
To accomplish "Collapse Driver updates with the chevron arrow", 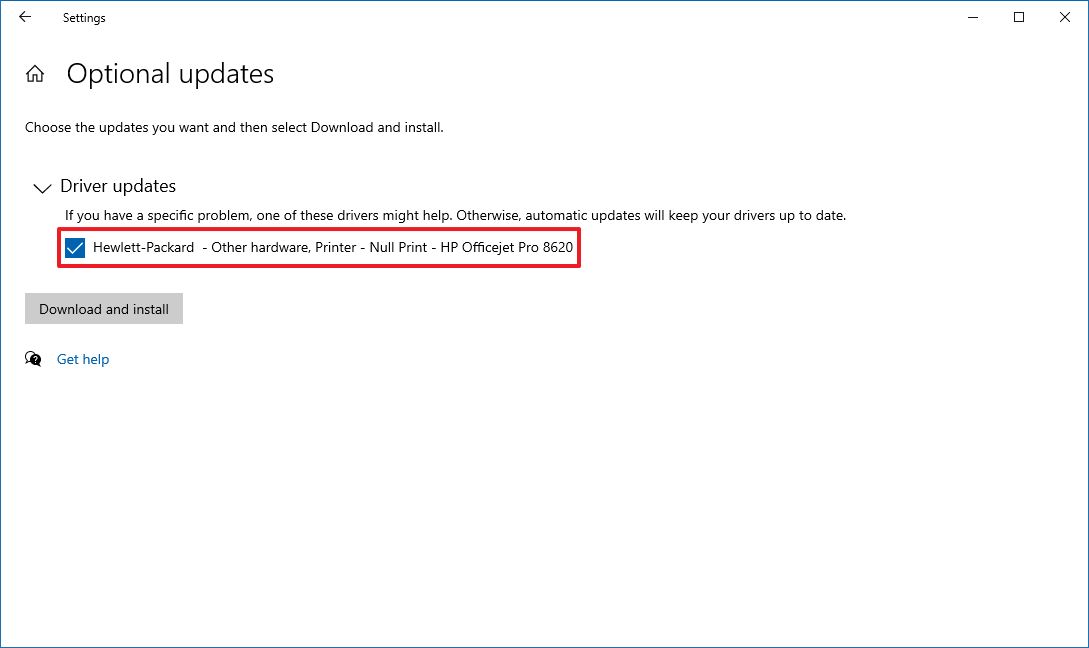I will click(42, 187).
